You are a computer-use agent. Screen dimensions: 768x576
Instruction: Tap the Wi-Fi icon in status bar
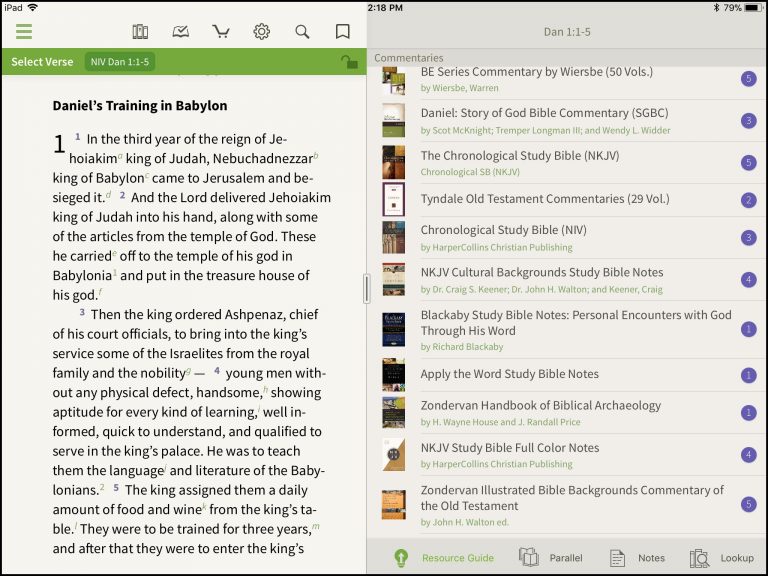click(33, 7)
